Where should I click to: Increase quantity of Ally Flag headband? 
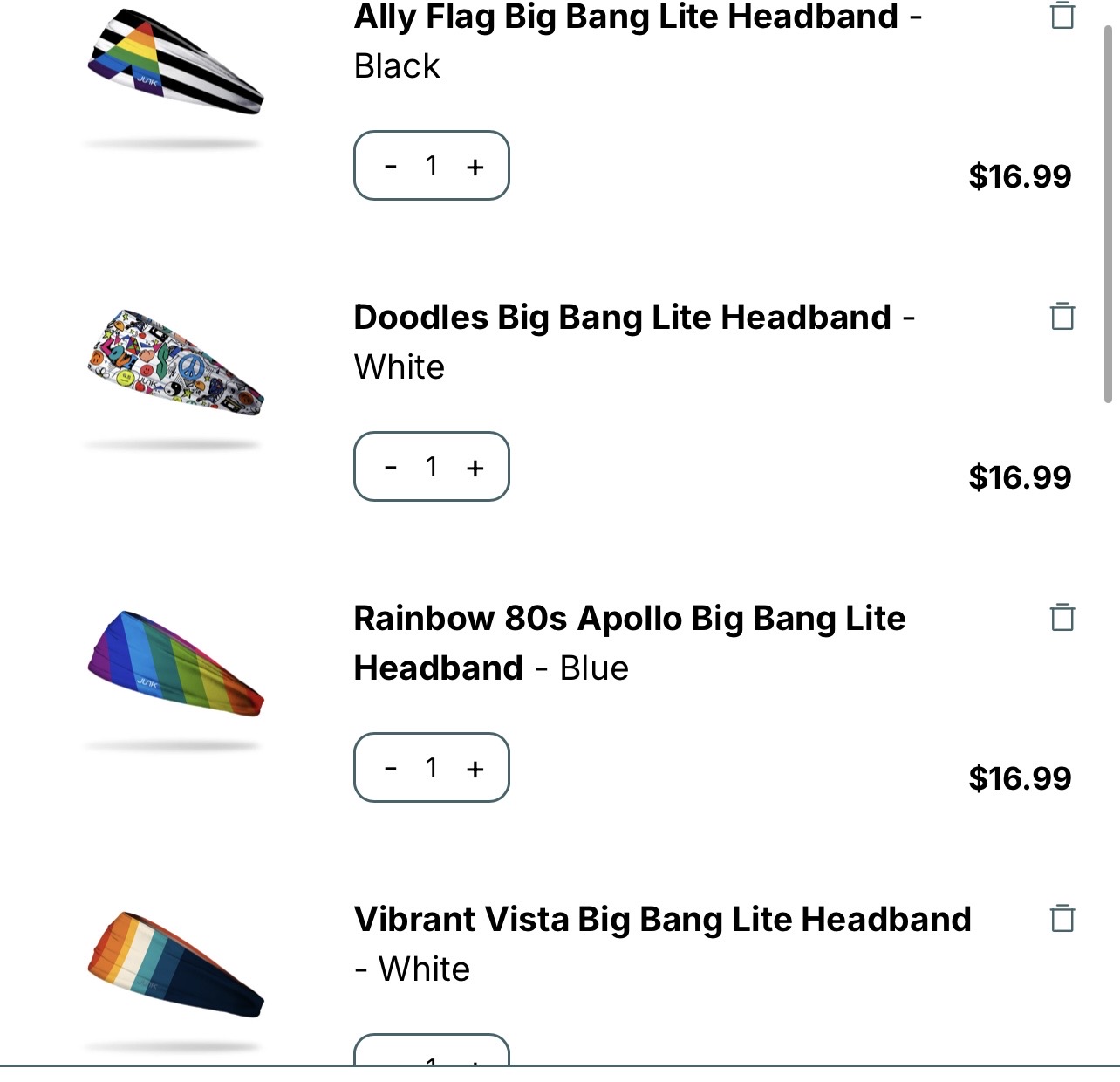click(x=475, y=167)
